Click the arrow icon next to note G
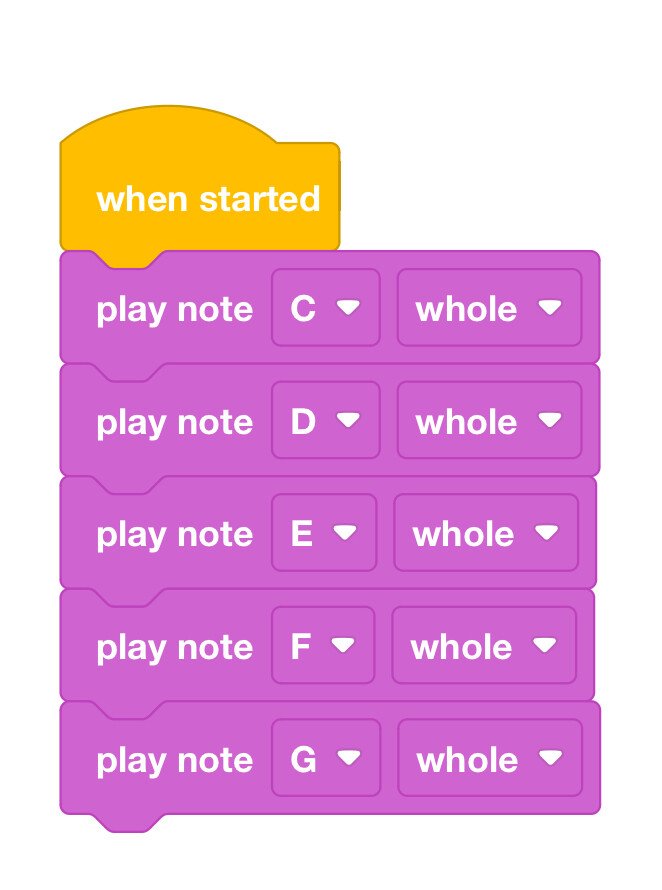 coord(349,757)
